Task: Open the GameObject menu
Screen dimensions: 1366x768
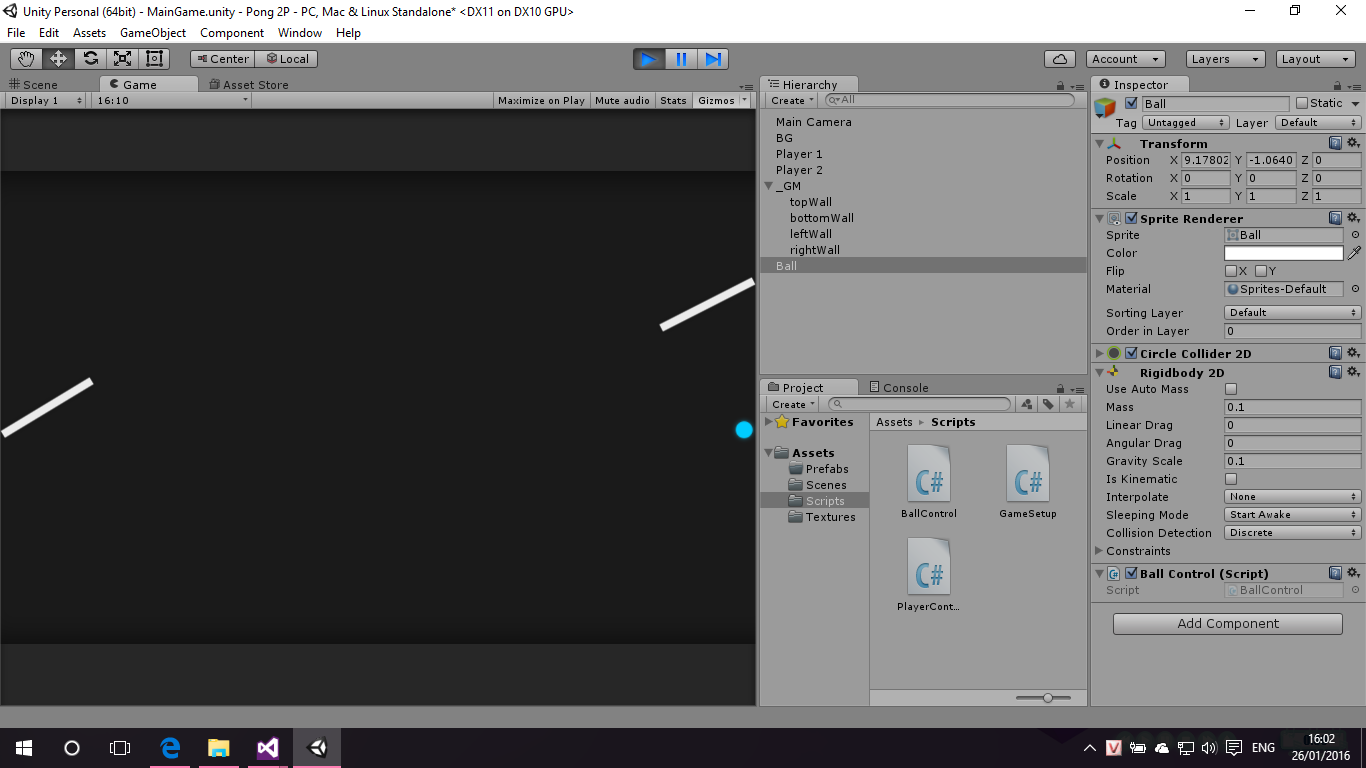Action: click(153, 33)
